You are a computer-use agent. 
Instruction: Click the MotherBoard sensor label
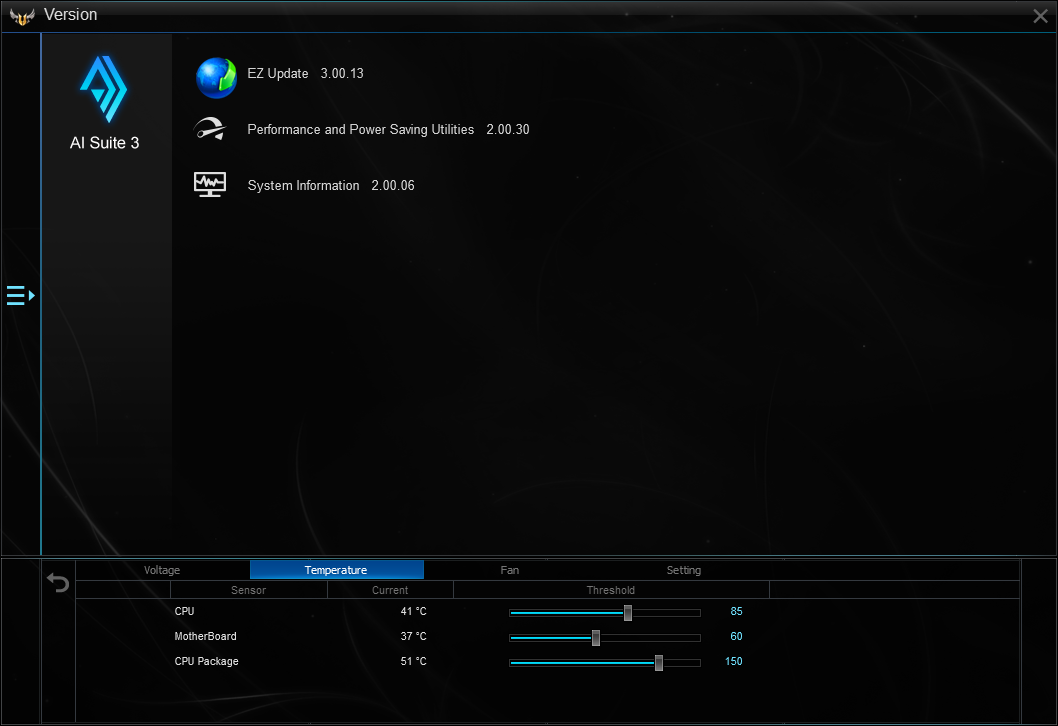(x=205, y=636)
